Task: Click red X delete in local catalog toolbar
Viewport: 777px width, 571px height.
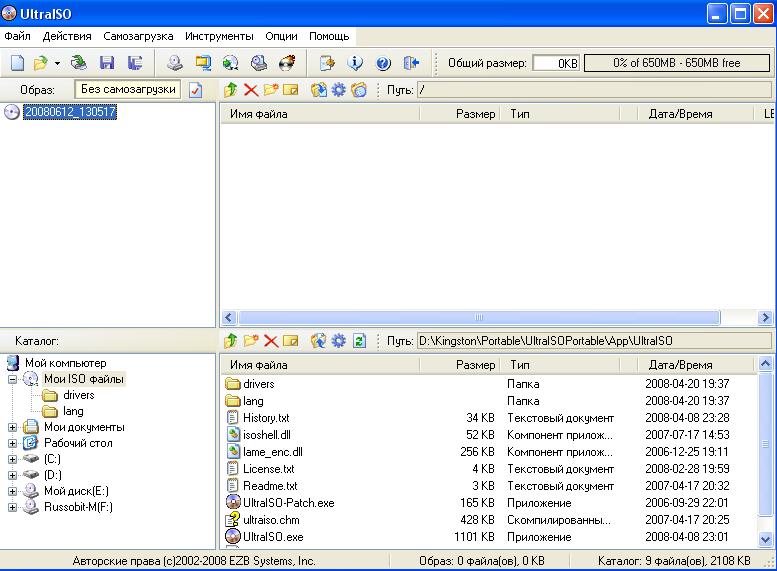Action: [x=271, y=341]
